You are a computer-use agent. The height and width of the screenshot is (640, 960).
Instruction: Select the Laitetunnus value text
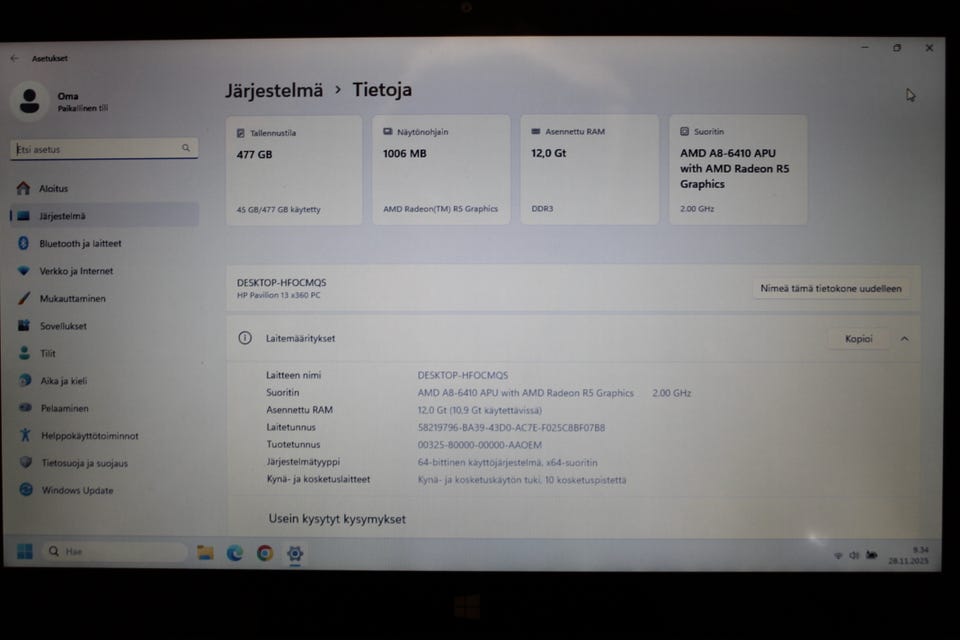pos(511,427)
